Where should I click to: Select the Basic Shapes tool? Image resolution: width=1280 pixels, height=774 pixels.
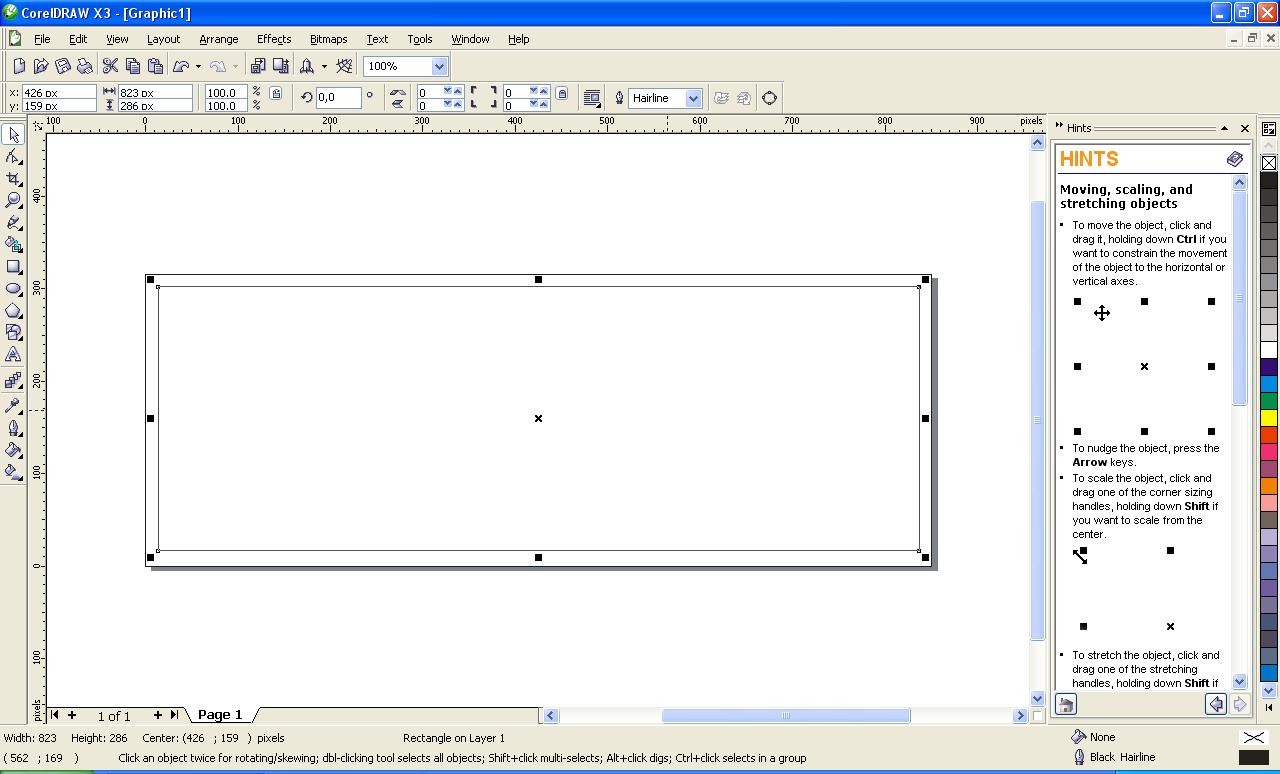(x=14, y=332)
